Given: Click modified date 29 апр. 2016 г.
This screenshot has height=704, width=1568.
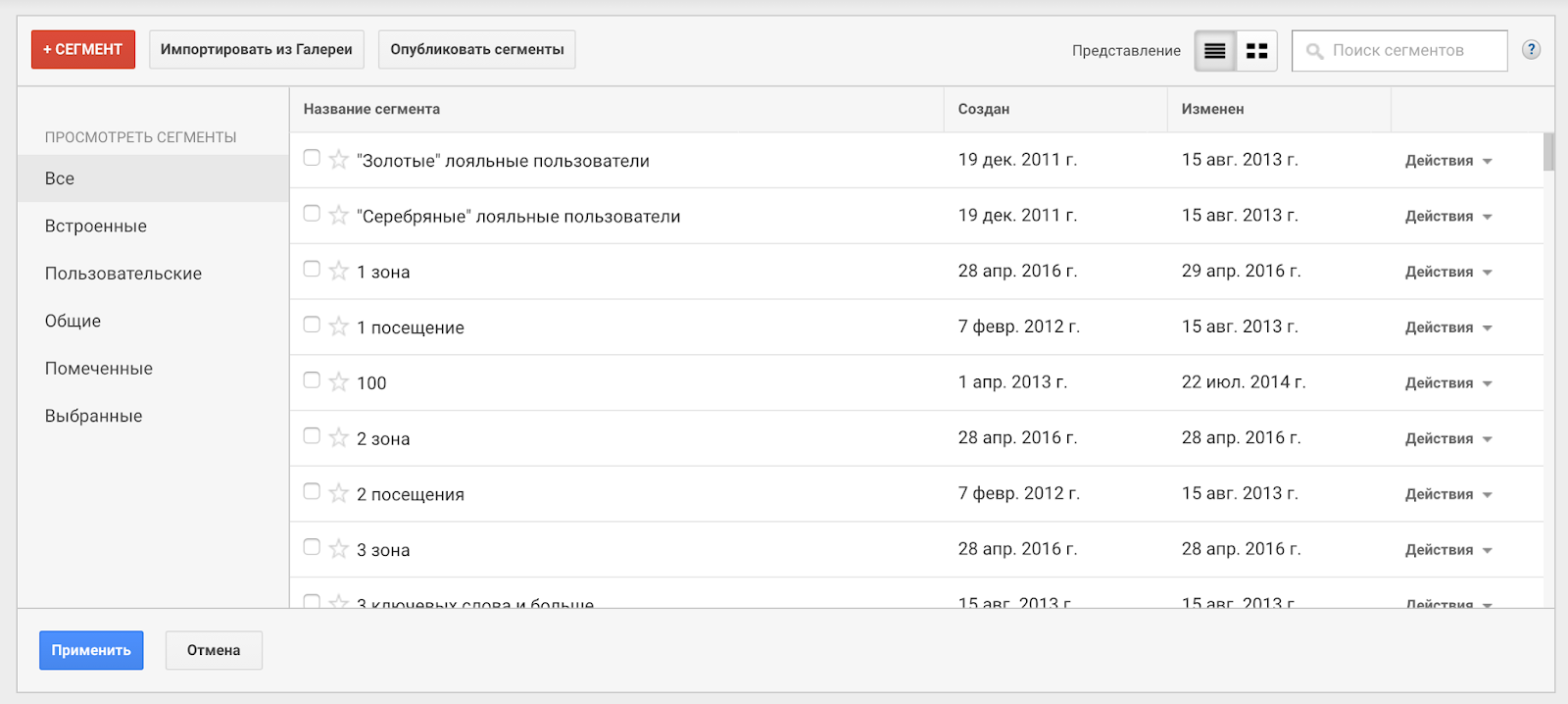Looking at the screenshot, I should tap(1241, 271).
